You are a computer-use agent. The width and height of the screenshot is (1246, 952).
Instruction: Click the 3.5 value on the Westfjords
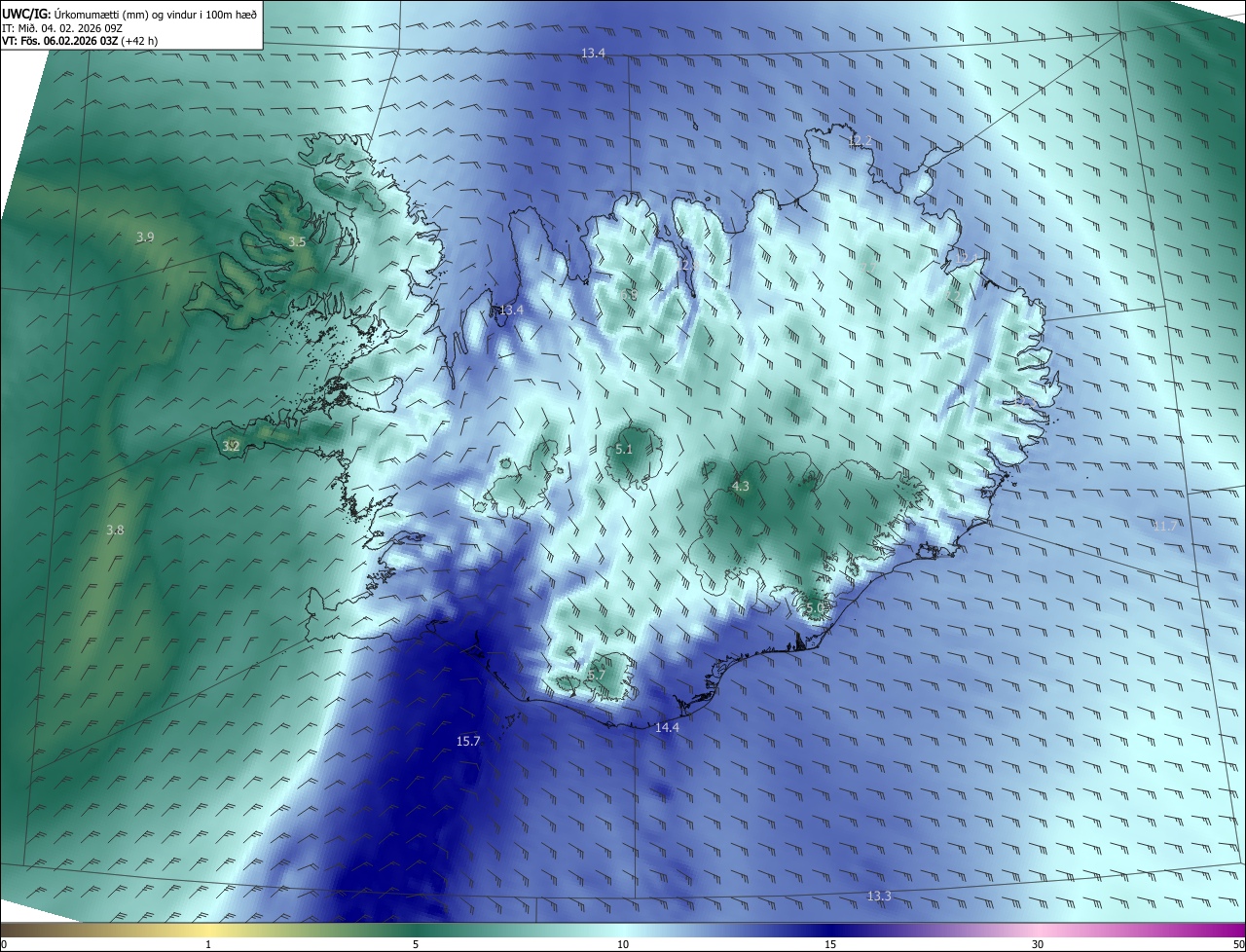tap(297, 242)
